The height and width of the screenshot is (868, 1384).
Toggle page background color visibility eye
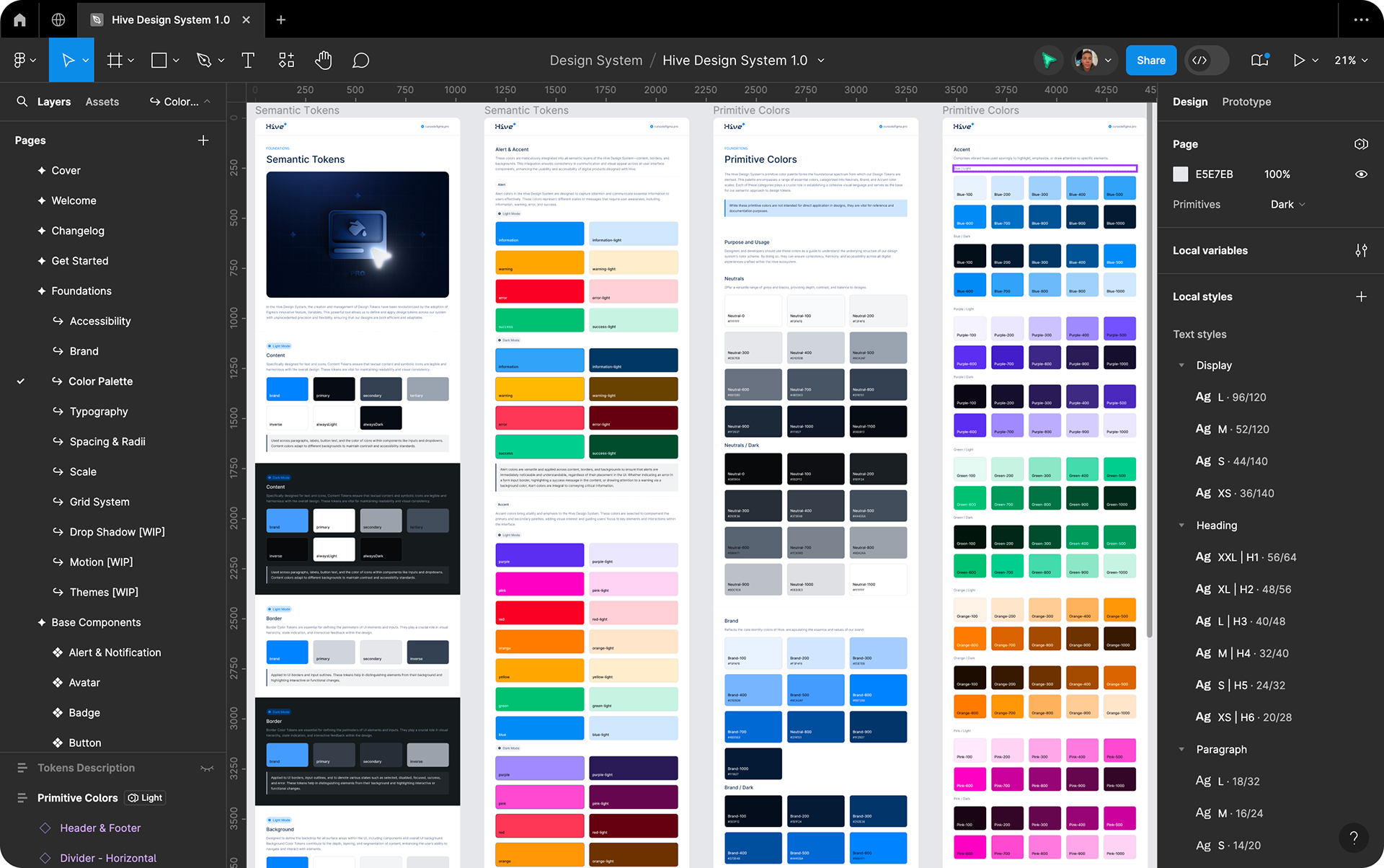click(x=1361, y=174)
